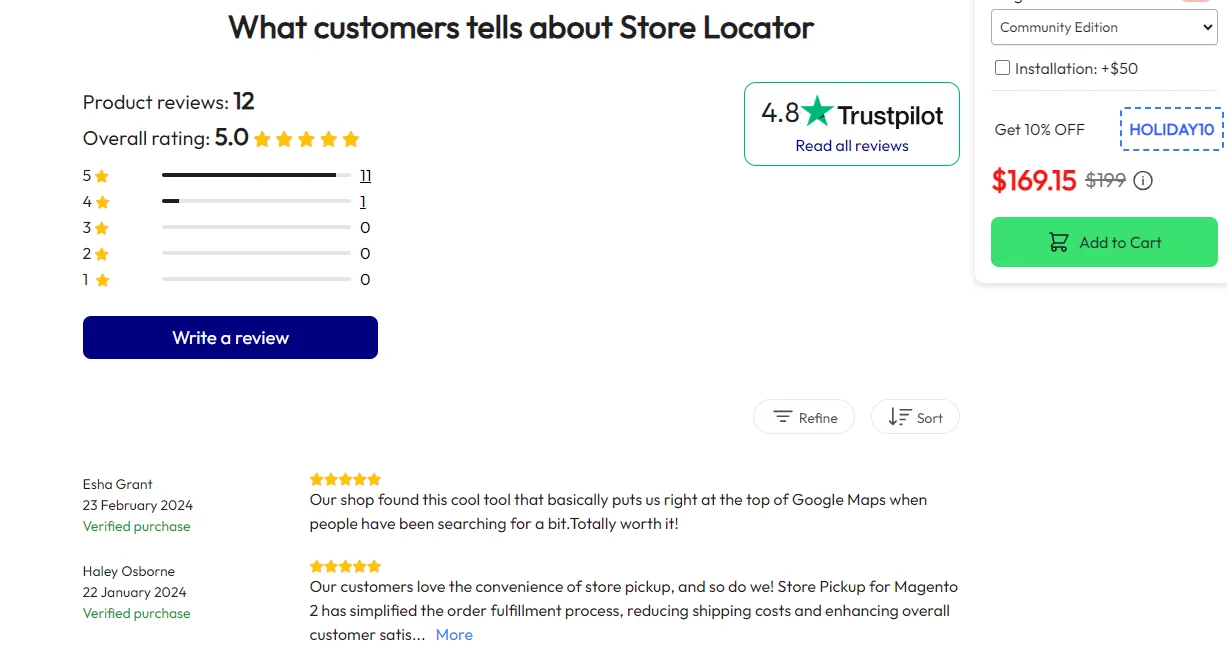Screen dimensions: 1227x650
Task: Click the info icon next to $169.15 price
Action: [1142, 181]
